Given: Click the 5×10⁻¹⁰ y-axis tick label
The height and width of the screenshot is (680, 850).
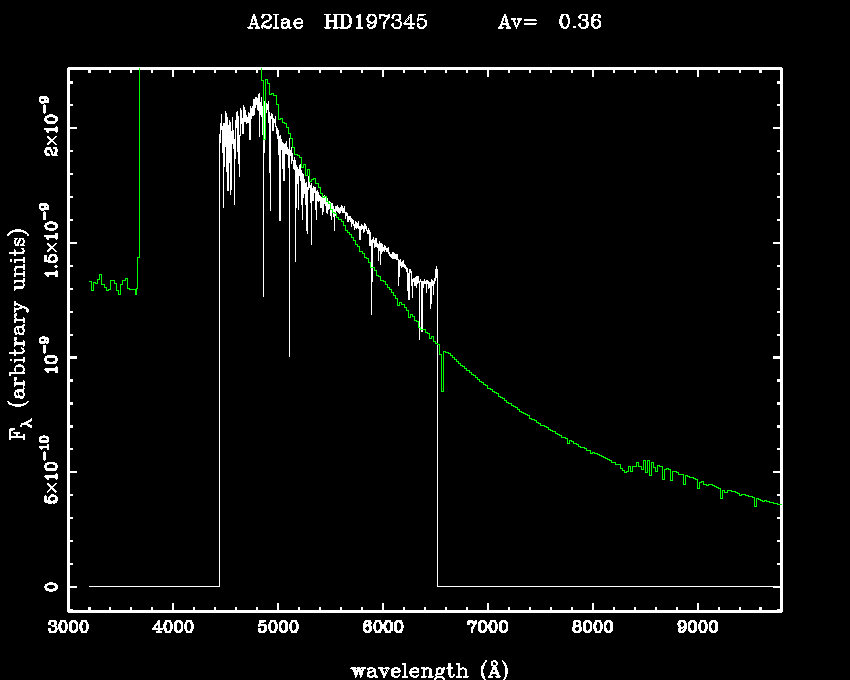Looking at the screenshot, I should (49, 472).
